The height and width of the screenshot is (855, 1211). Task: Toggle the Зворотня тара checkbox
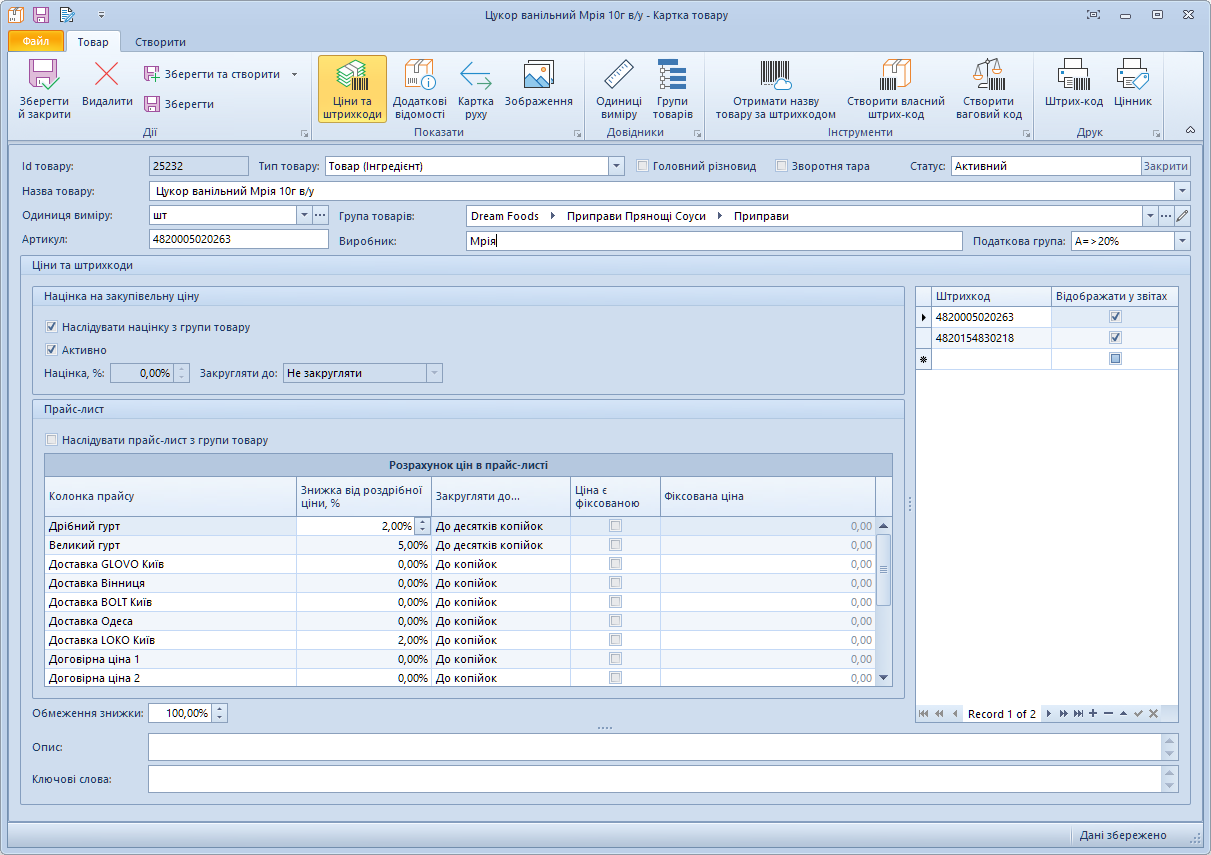tap(782, 166)
